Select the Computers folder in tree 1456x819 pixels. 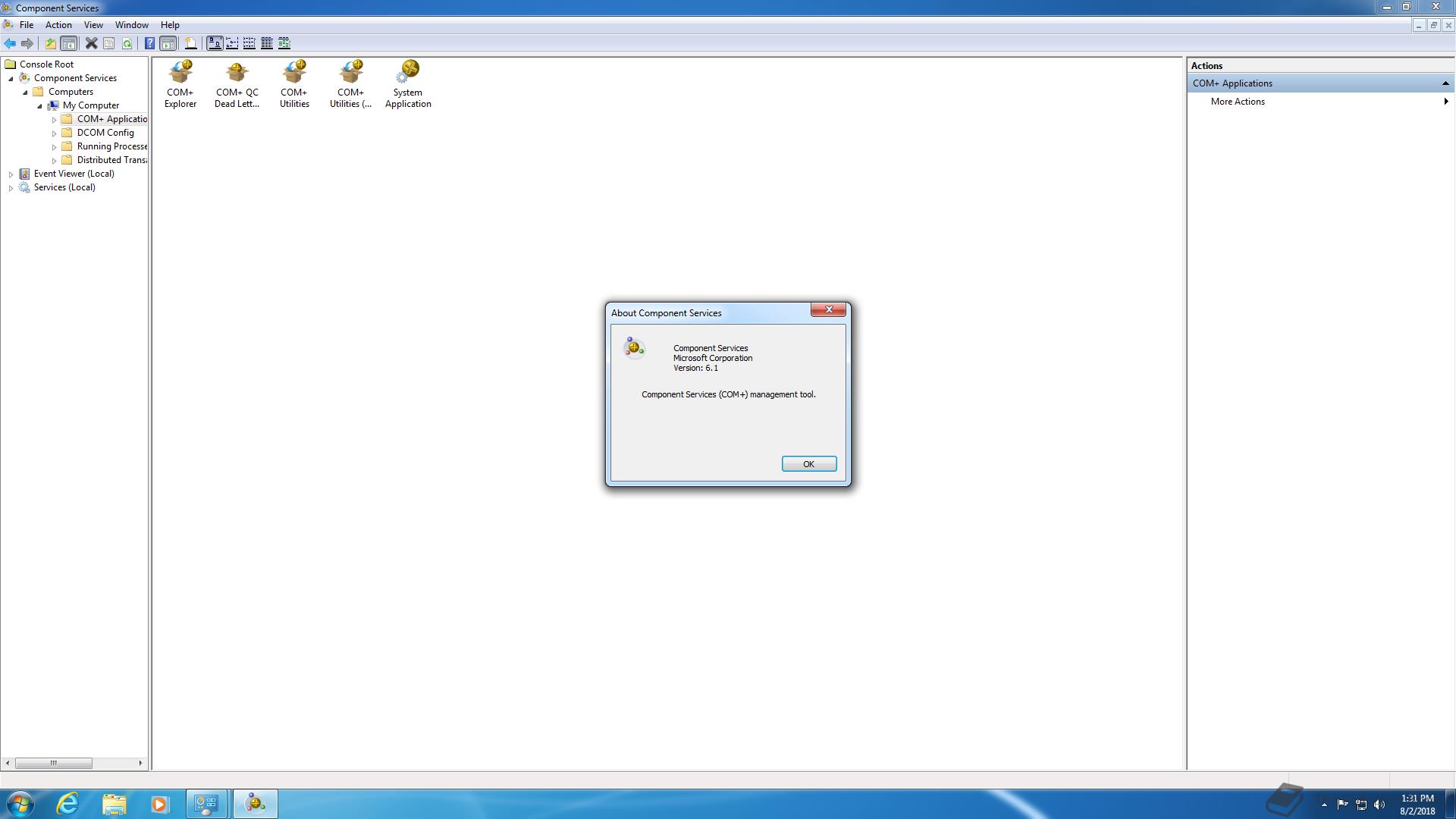pos(71,92)
